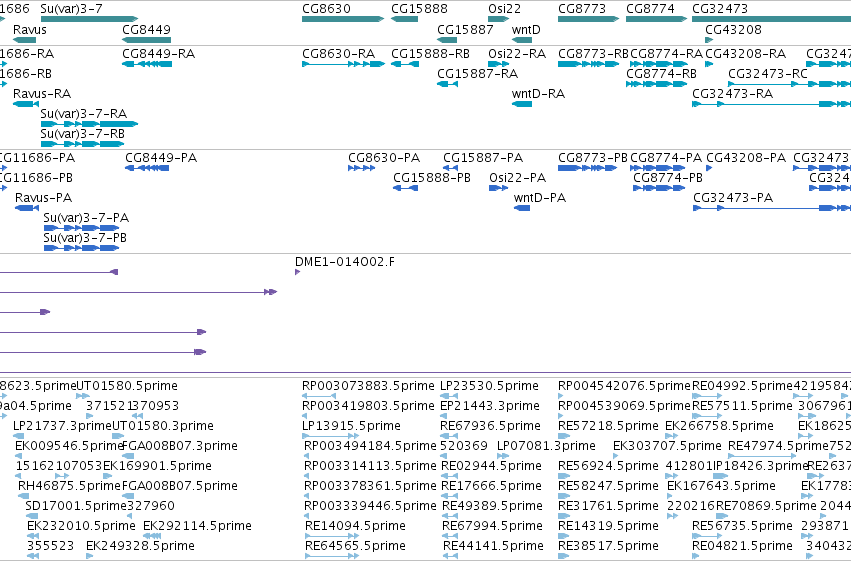851x561 pixels.
Task: Select EST RP003419803.5prime
Action: 305,416
